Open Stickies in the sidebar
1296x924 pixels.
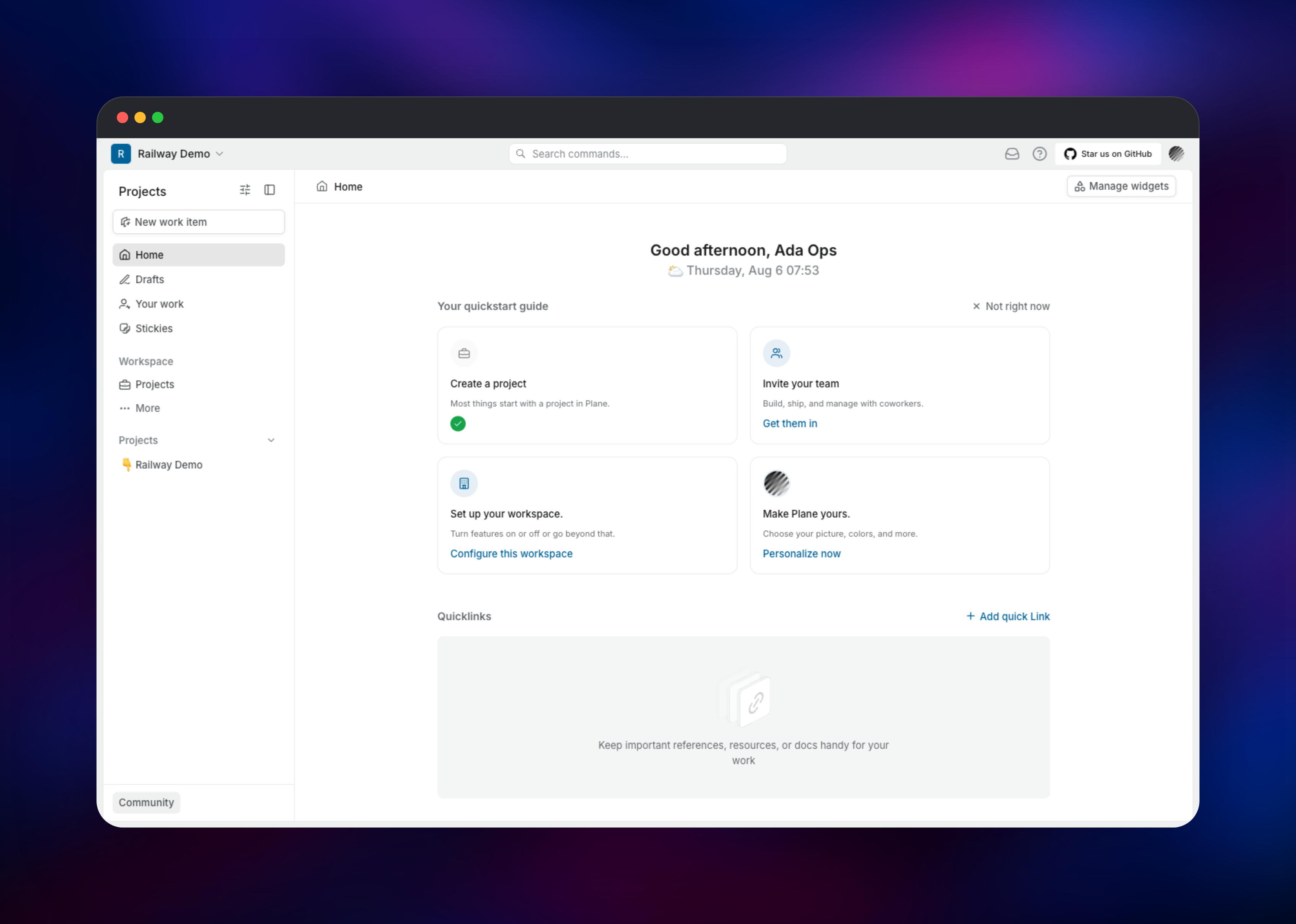pos(198,328)
